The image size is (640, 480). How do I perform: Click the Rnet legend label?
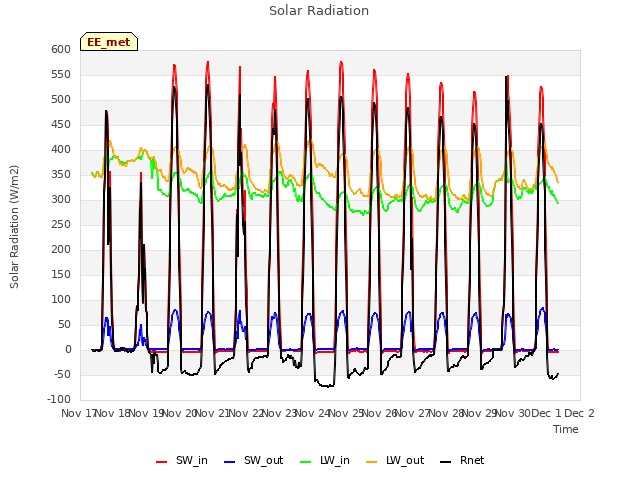click(472, 460)
